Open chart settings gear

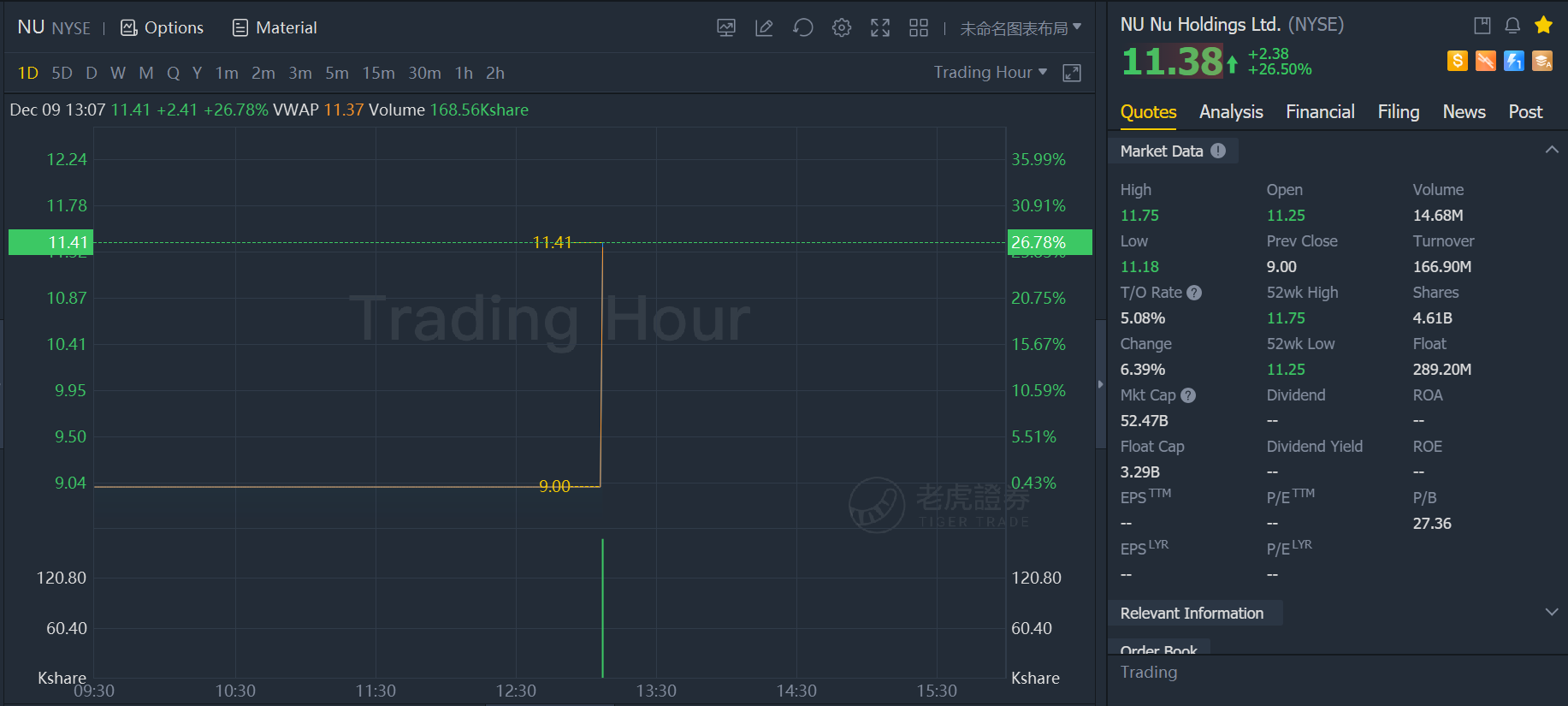click(842, 28)
